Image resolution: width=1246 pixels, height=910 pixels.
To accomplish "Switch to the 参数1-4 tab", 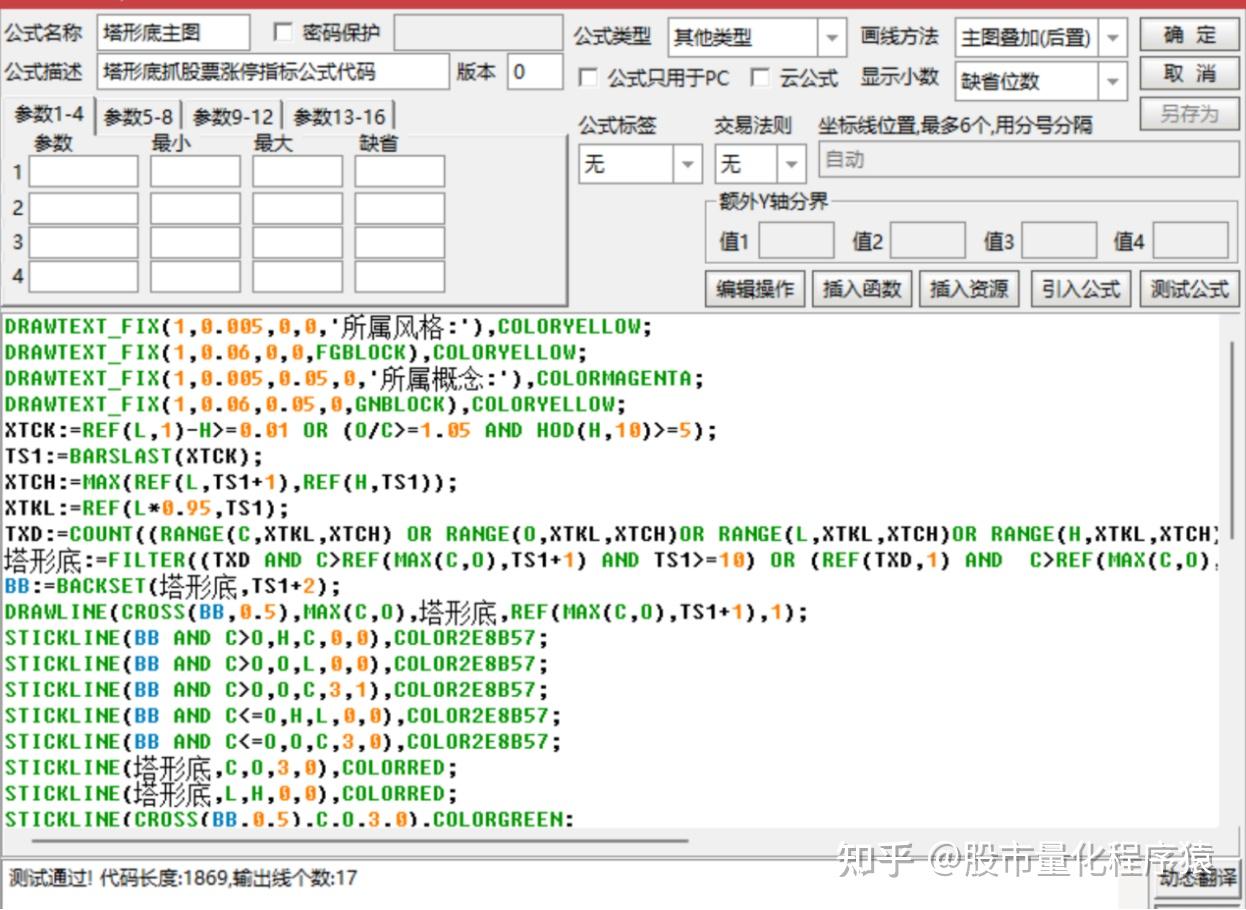I will pos(49,115).
